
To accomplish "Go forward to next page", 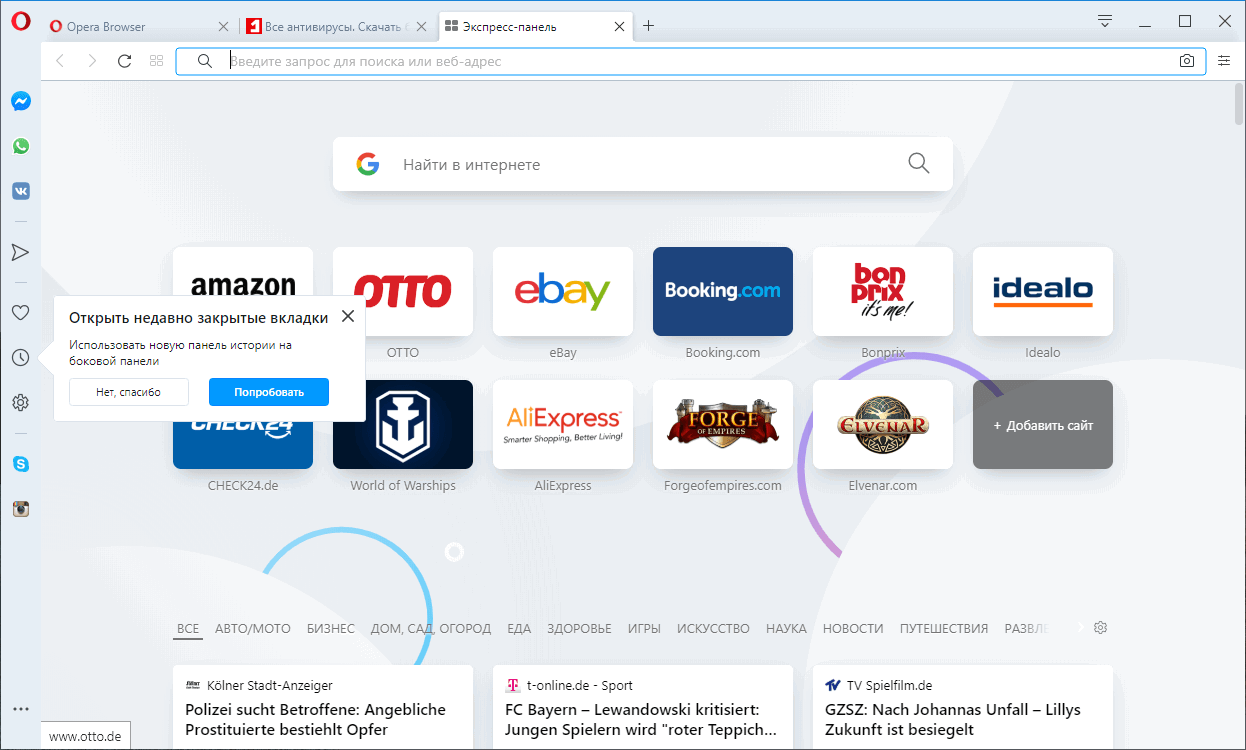I will pyautogui.click(x=92, y=61).
